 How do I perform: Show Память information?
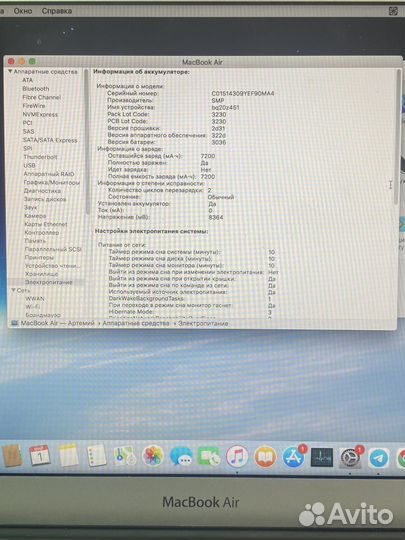click(35, 241)
